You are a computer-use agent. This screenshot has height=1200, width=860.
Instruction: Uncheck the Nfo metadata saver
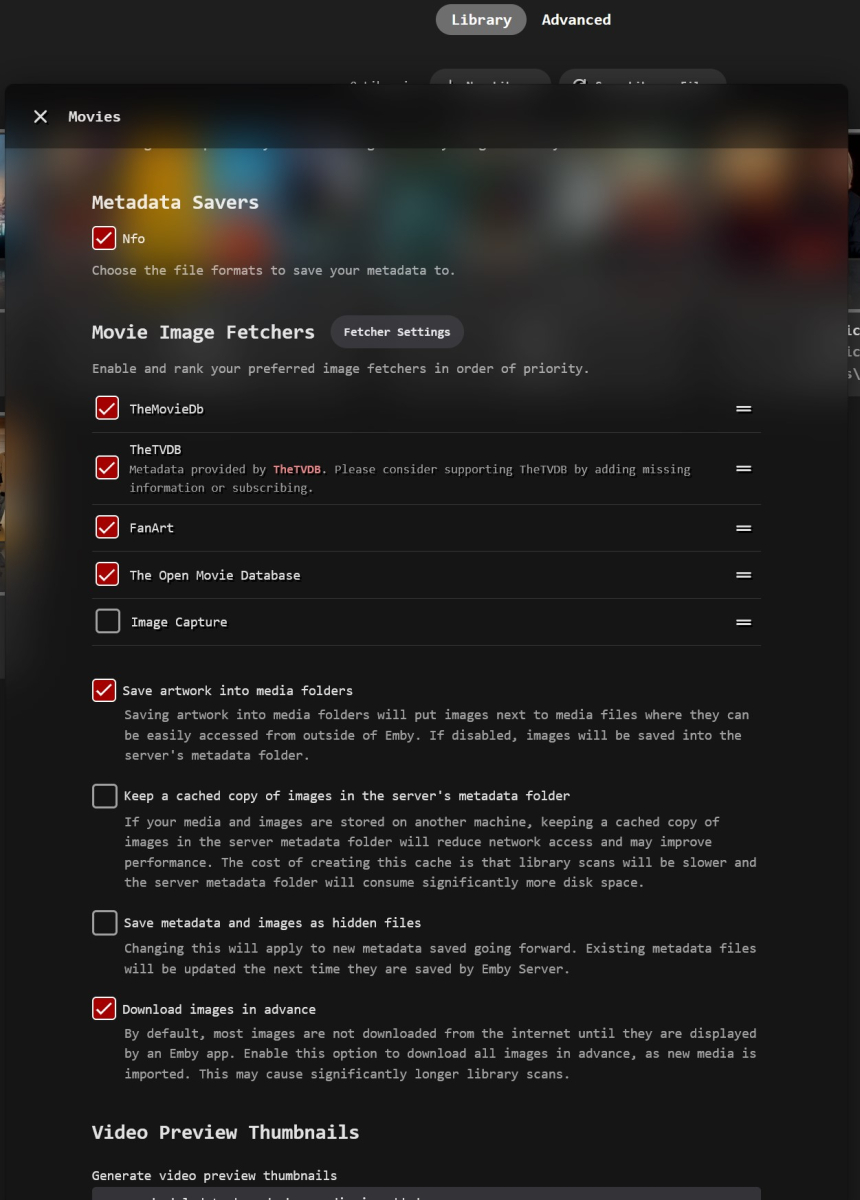104,238
